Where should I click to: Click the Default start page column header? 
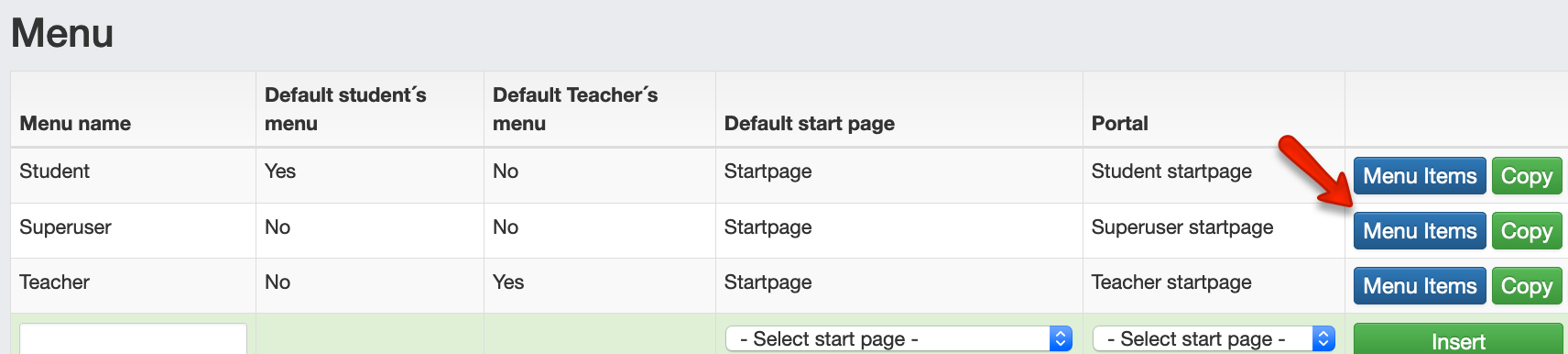coord(810,124)
